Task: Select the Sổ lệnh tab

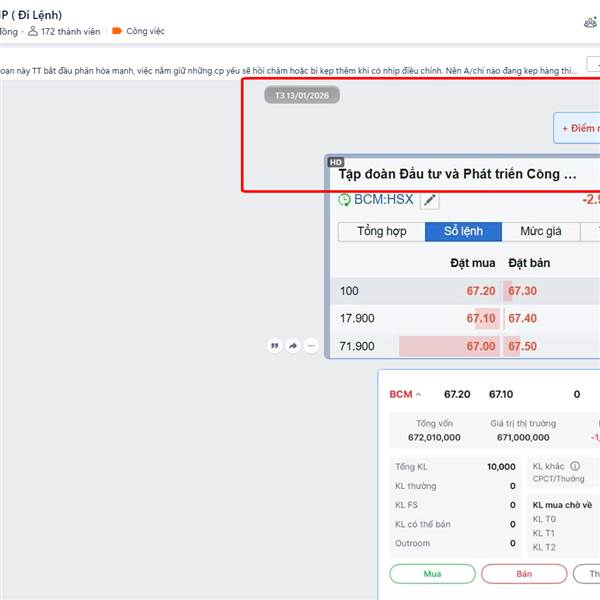Action: [x=463, y=232]
